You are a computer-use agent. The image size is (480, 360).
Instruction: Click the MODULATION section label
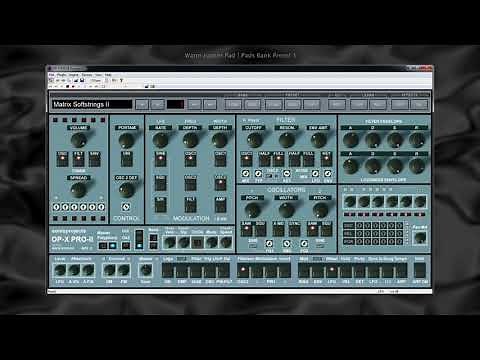click(191, 219)
